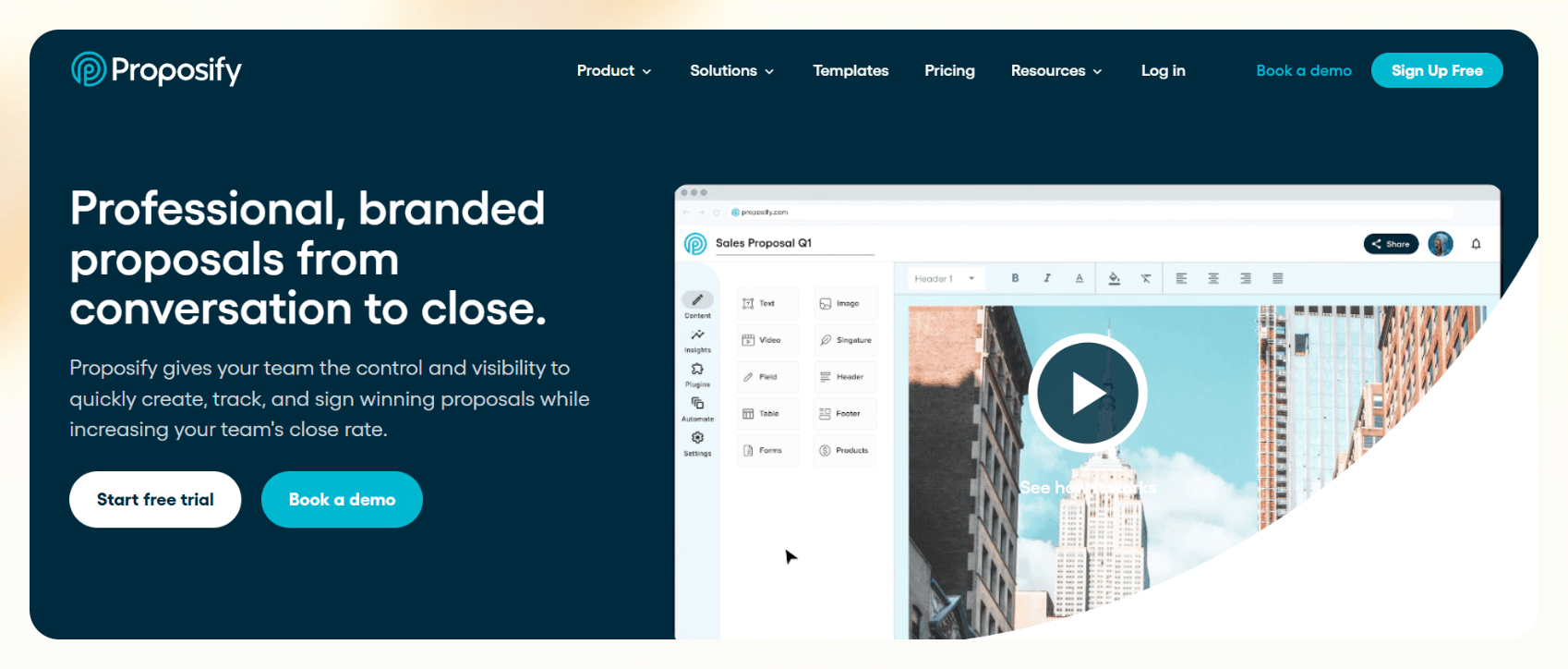Add a Video content block

click(x=767, y=340)
